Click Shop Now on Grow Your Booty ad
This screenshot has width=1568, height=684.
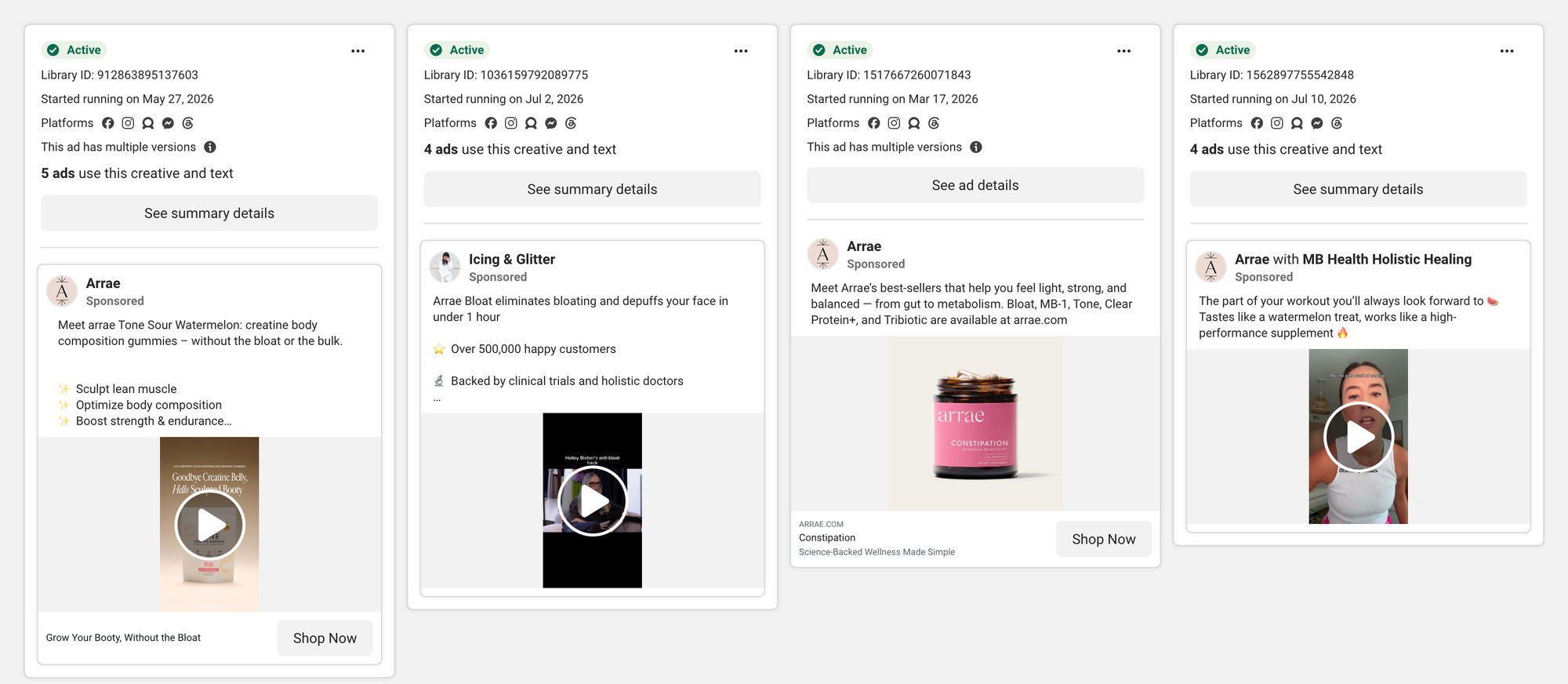point(325,639)
